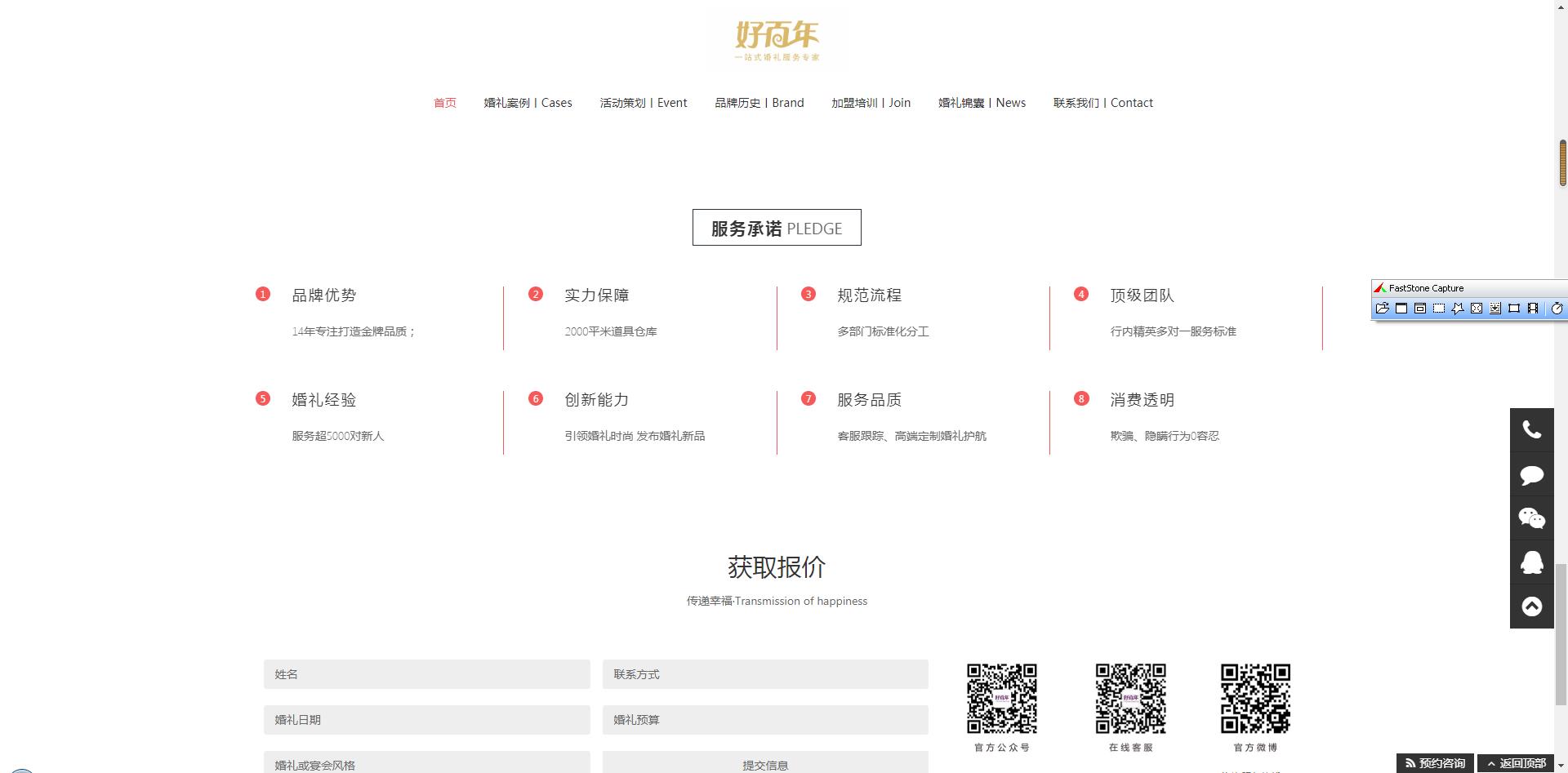The width and height of the screenshot is (1568, 773).
Task: Open file in FastStone Capture toolbar
Action: tap(1382, 309)
